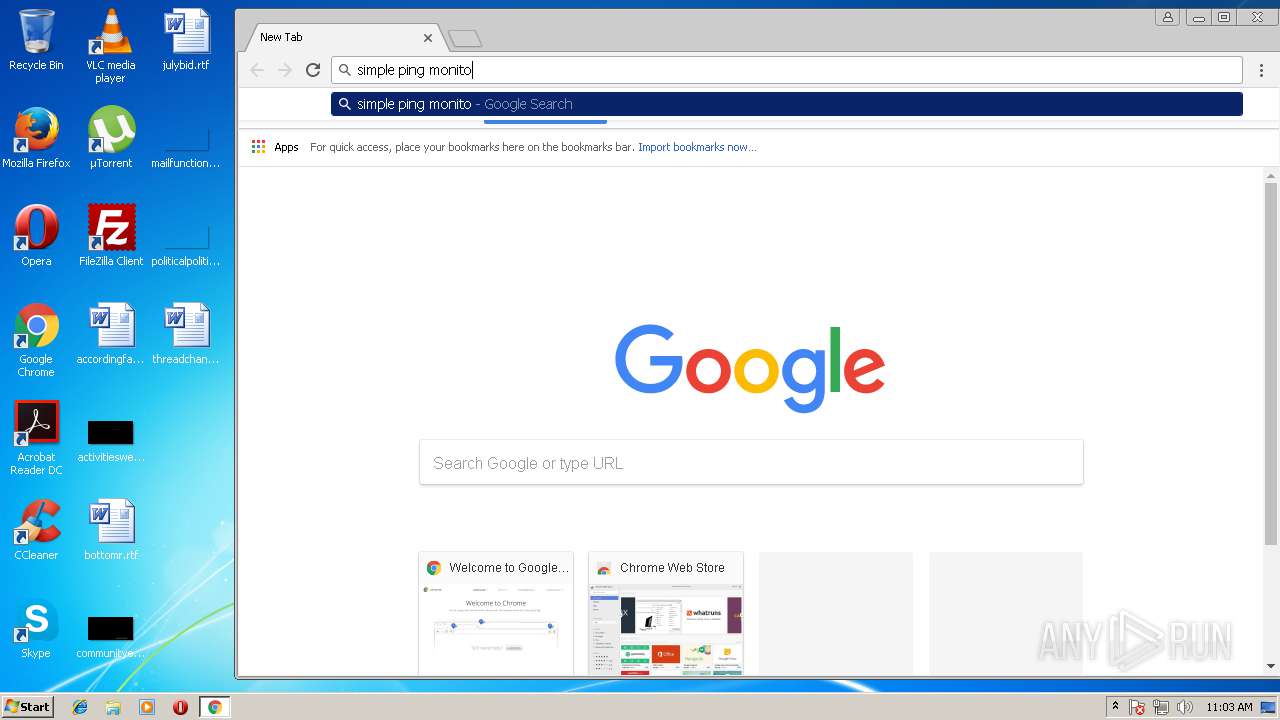Focus the 'Search Google or type URL' box
Viewport: 1280px width, 720px height.
coord(751,463)
